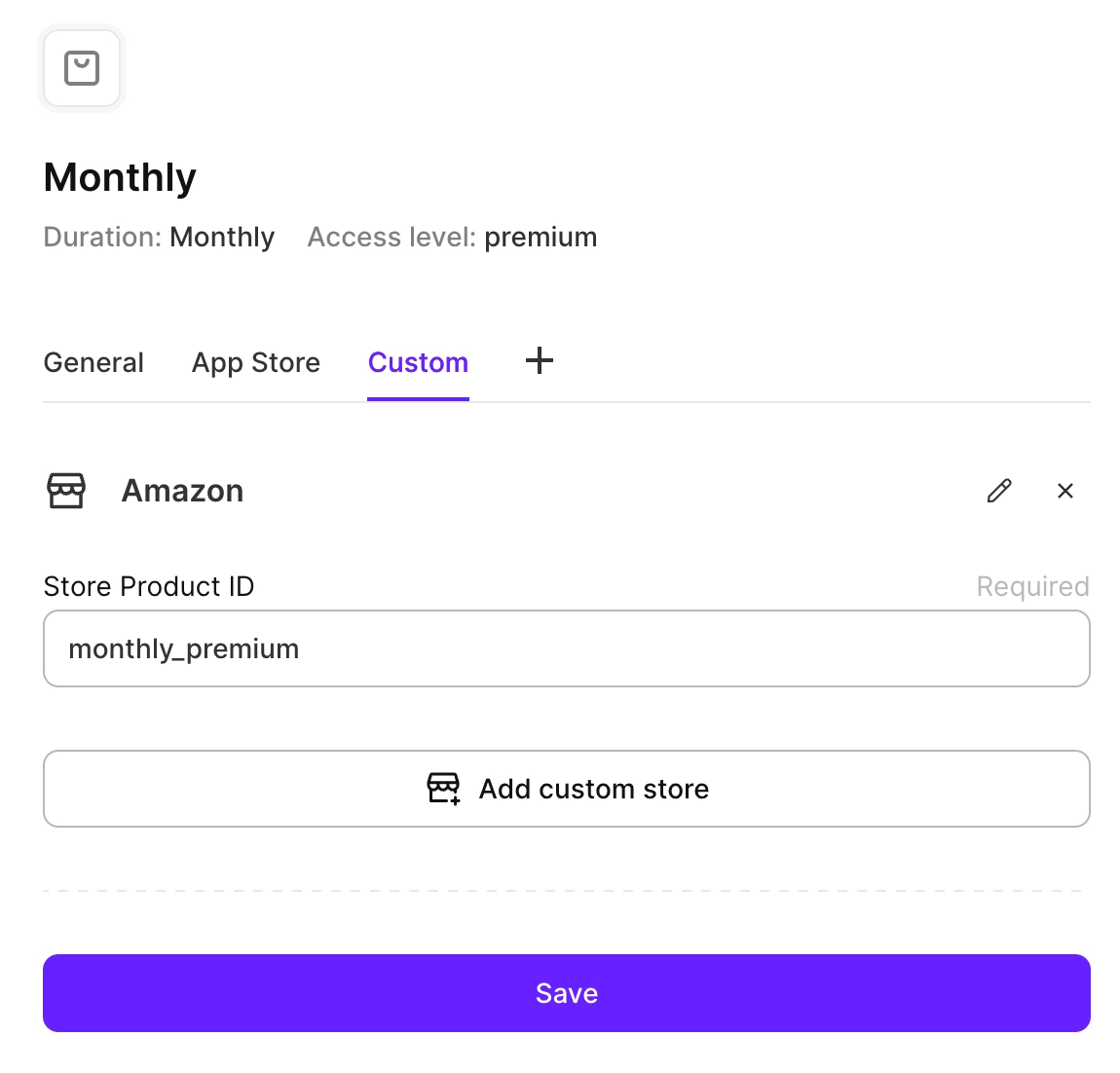1120x1073 pixels.
Task: Click the plus icon to add a store tab
Action: [x=540, y=361]
